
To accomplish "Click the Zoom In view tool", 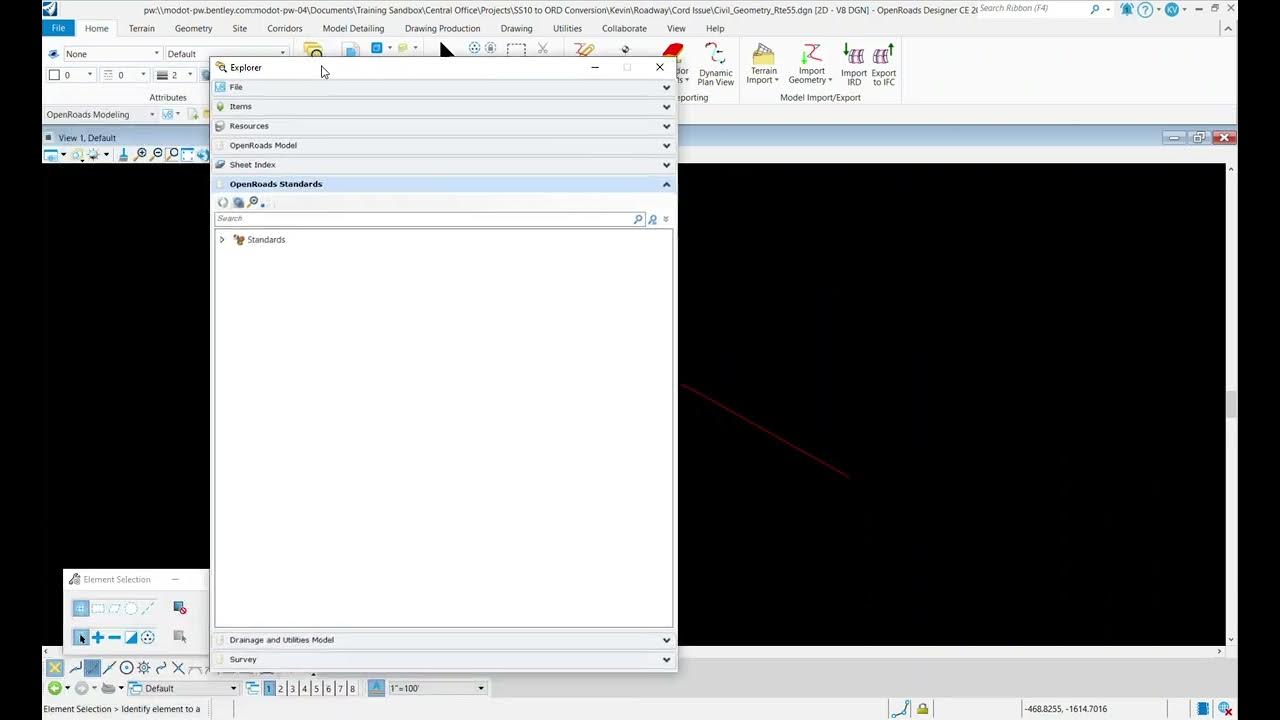I will click(x=141, y=154).
